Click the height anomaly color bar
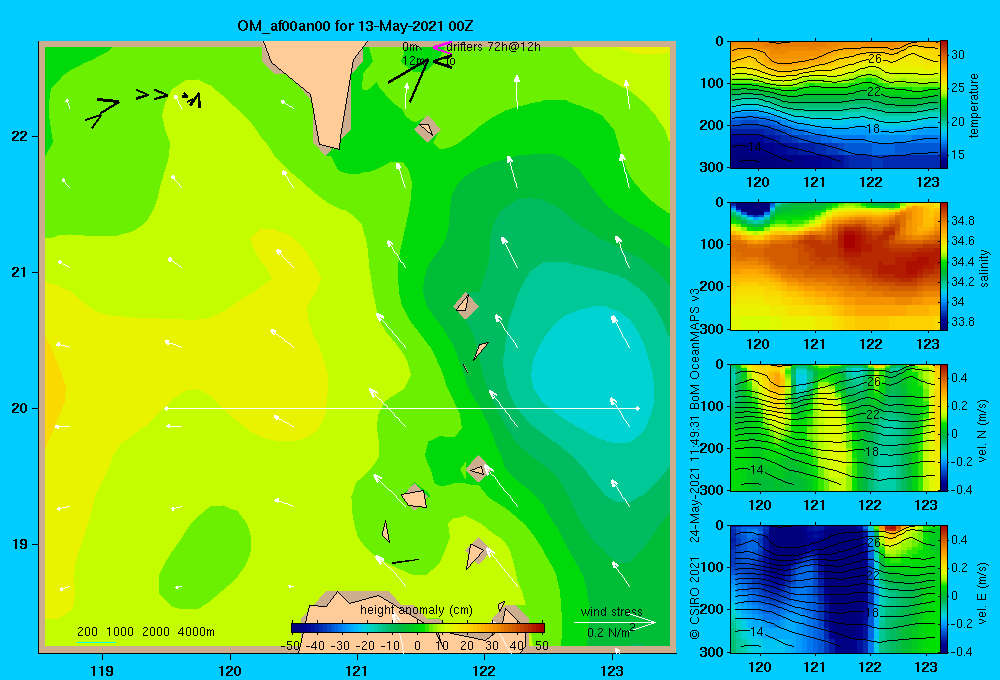 418,628
